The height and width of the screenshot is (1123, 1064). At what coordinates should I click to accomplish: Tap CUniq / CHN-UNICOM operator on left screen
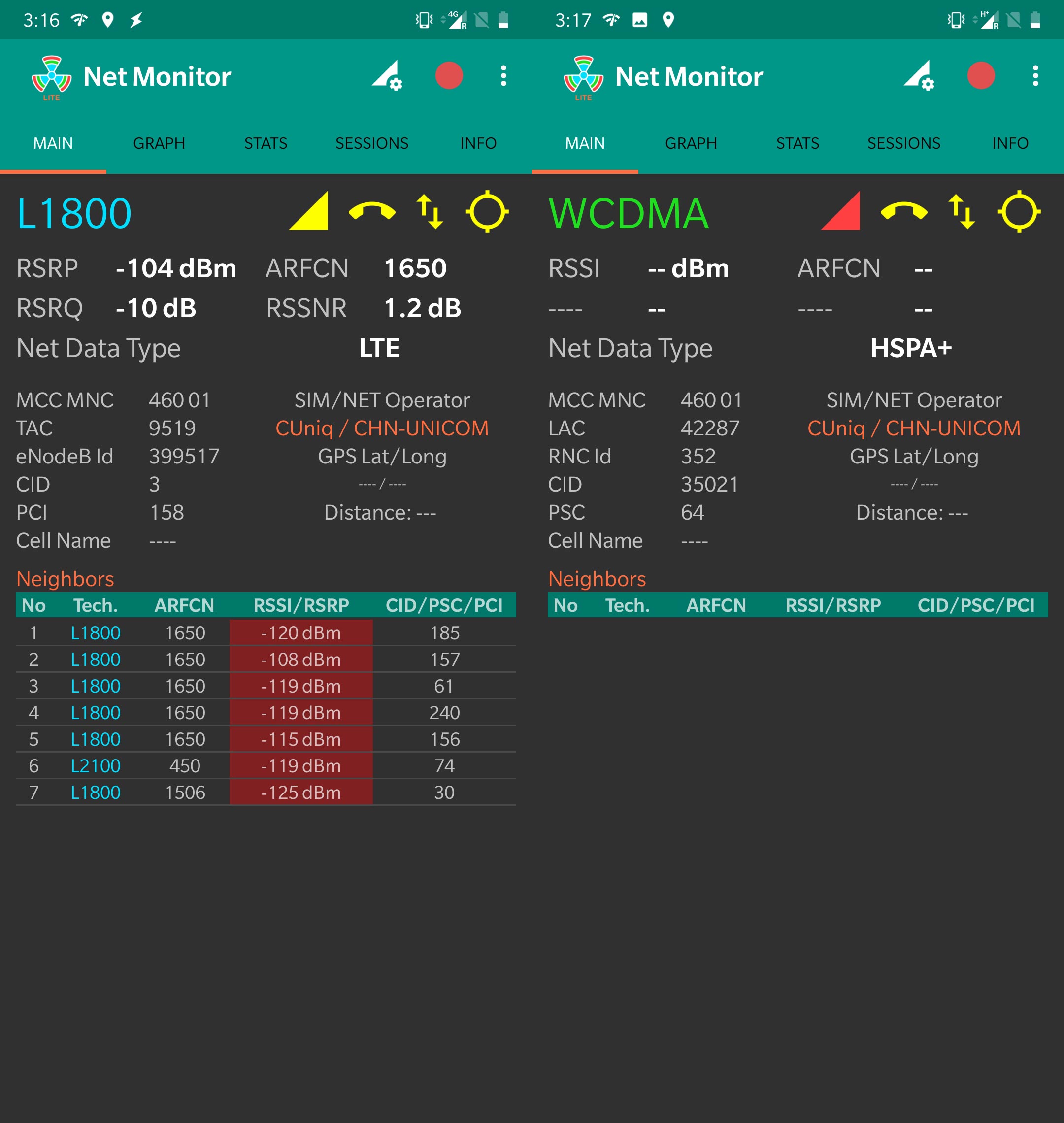coord(382,428)
